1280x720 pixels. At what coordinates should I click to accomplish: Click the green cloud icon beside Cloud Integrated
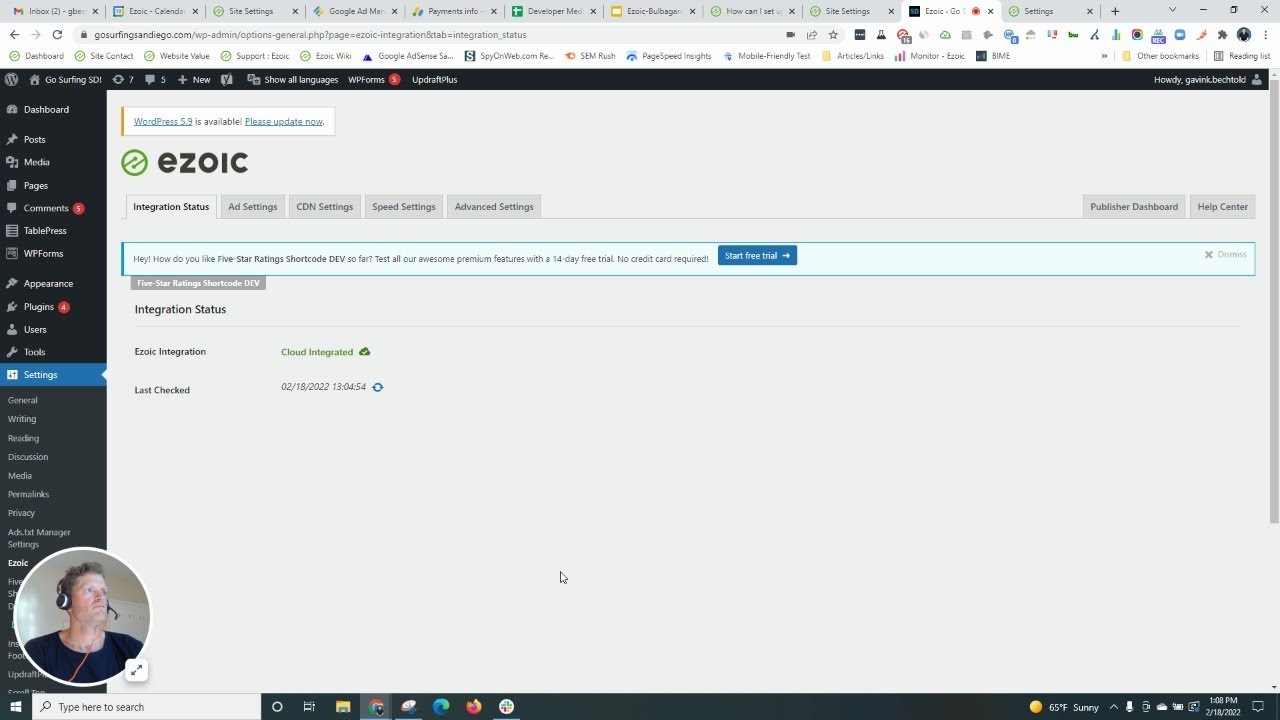tap(364, 351)
